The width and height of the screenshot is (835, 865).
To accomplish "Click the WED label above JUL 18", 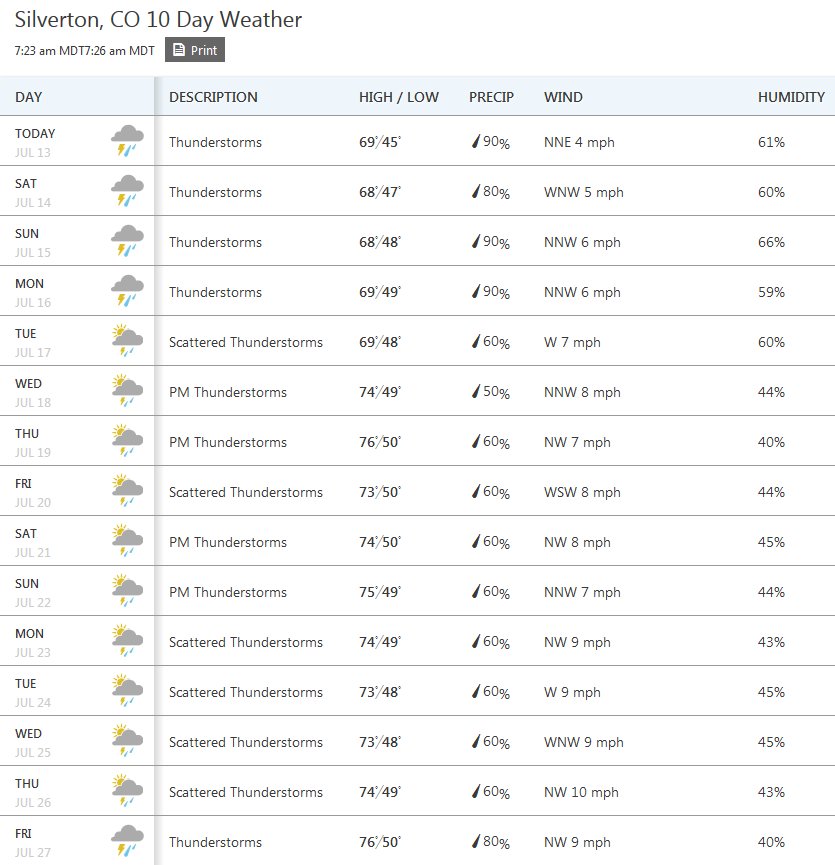I will click(x=28, y=383).
